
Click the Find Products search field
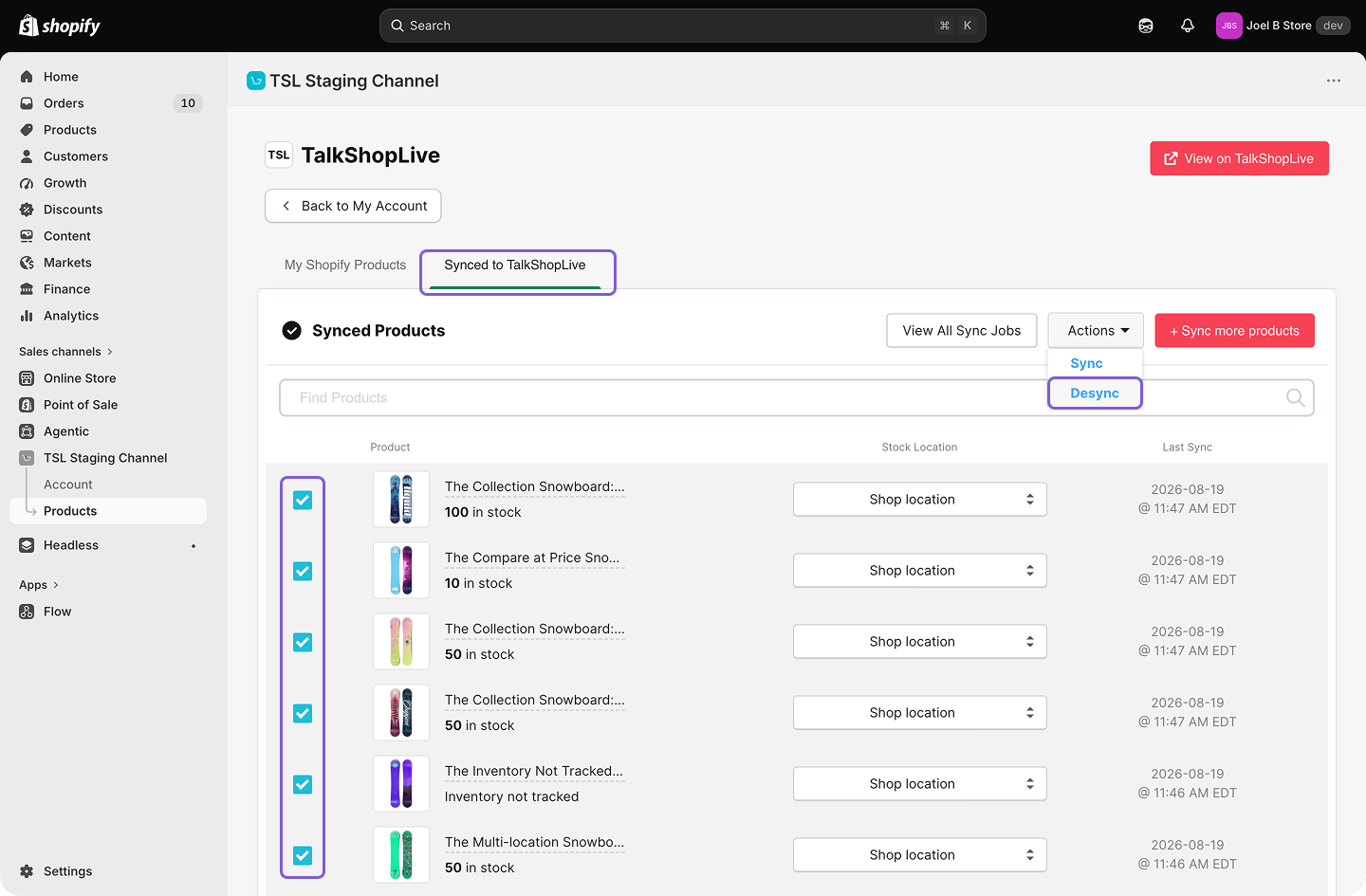pos(797,398)
